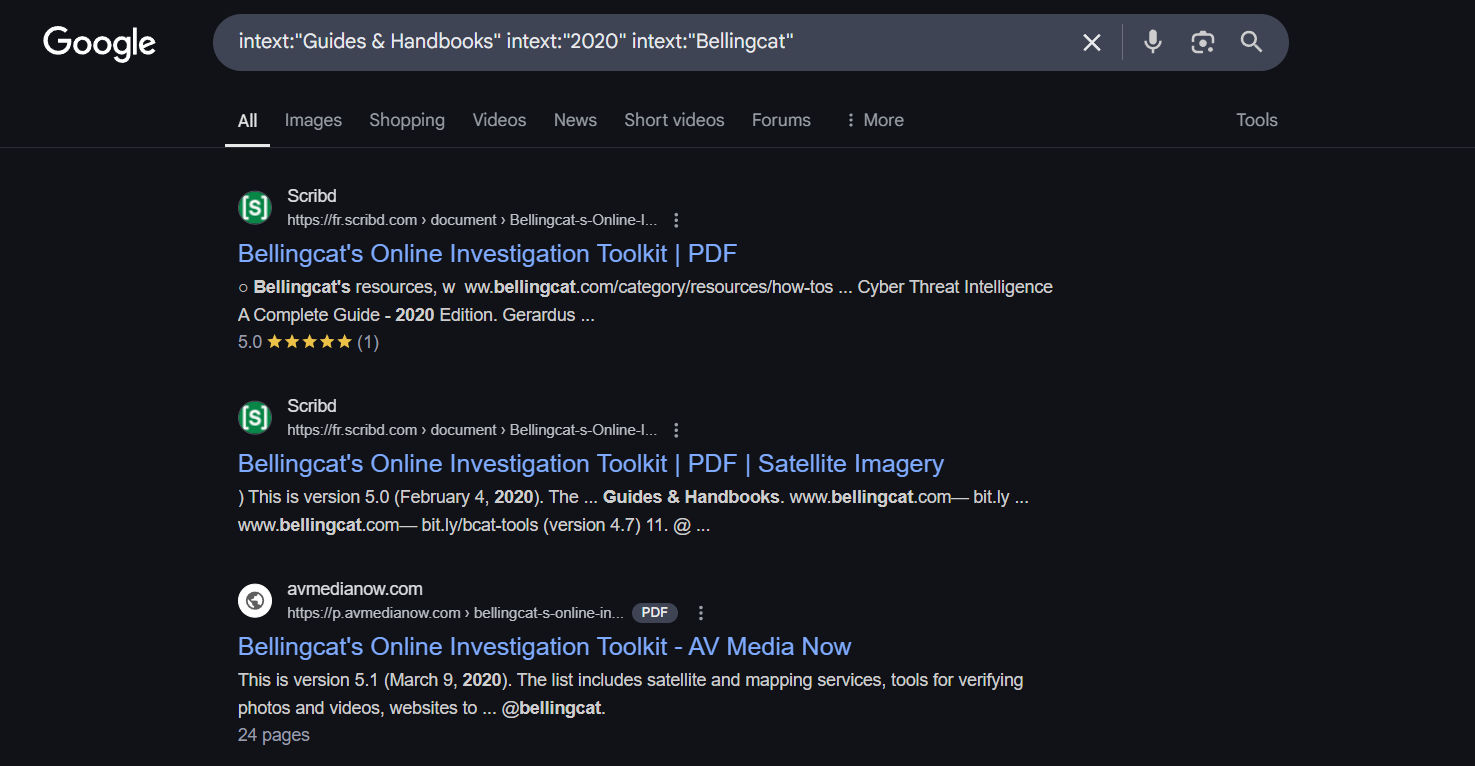Open the Tools filter options
Viewport: 1475px width, 766px height.
pos(1256,120)
